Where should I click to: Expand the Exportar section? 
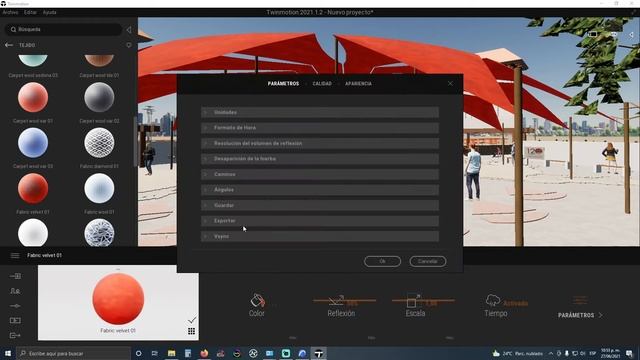click(x=320, y=221)
